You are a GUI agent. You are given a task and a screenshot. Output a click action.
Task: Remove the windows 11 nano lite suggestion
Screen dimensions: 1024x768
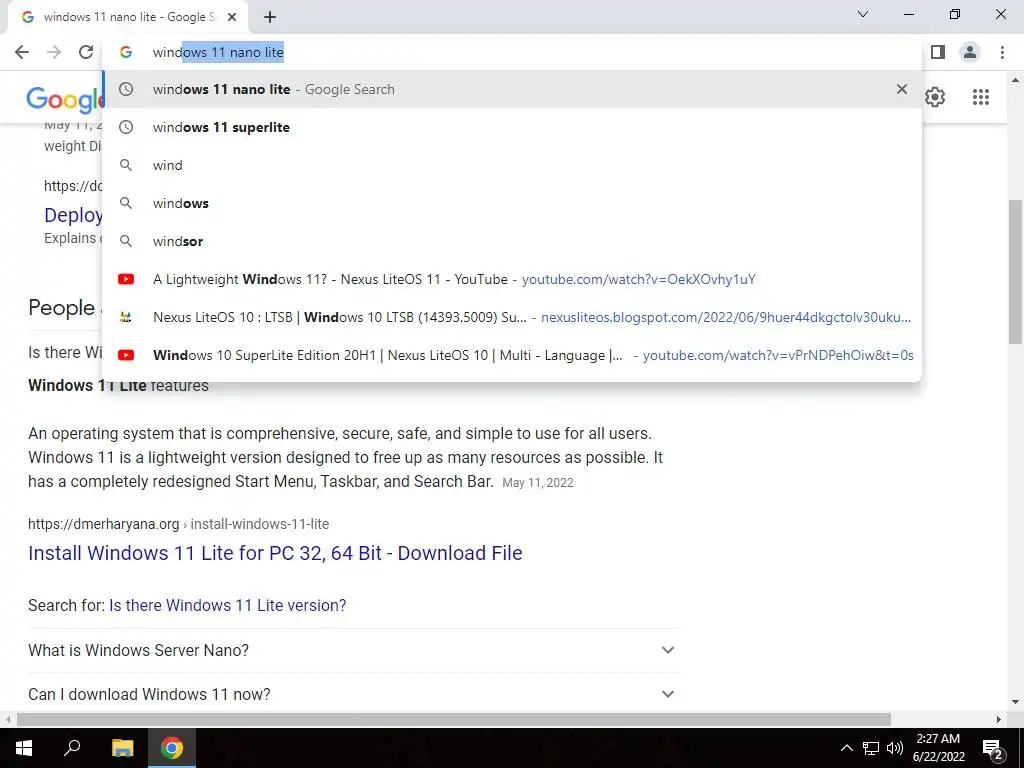(x=902, y=89)
